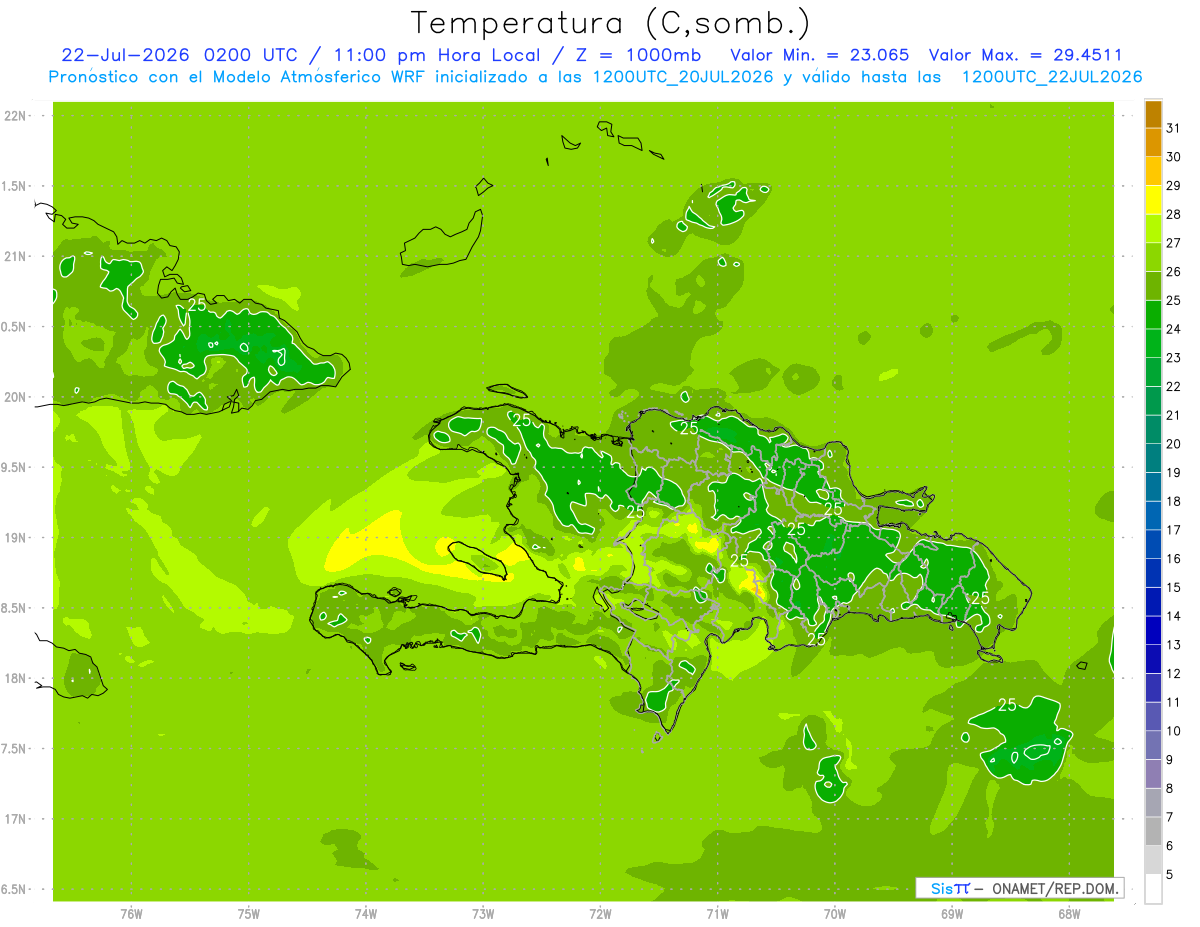Click the color scale value 23
The image size is (1200, 927).
click(x=1173, y=358)
